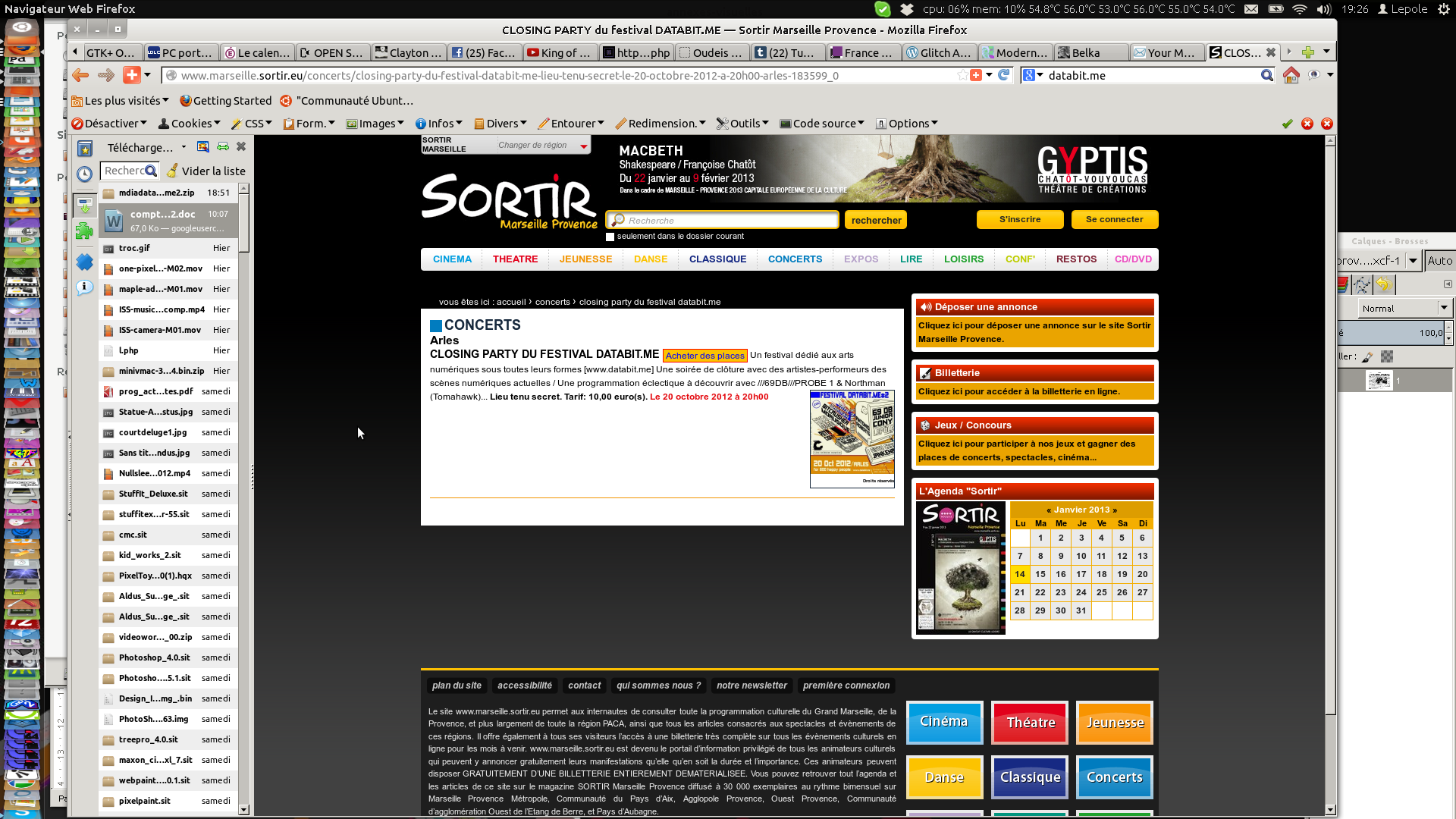1456x819 pixels.
Task: Open the Les plus visités bookmarks dropdown
Action: pyautogui.click(x=120, y=101)
